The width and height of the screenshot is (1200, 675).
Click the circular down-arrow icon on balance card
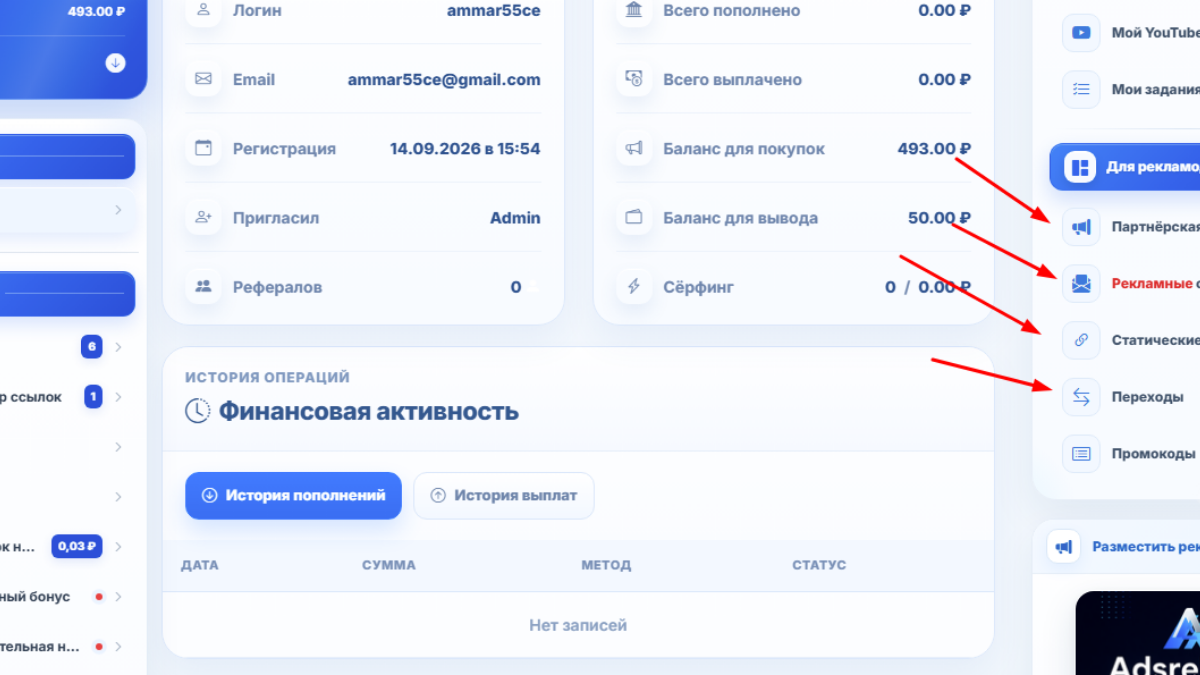(x=115, y=63)
